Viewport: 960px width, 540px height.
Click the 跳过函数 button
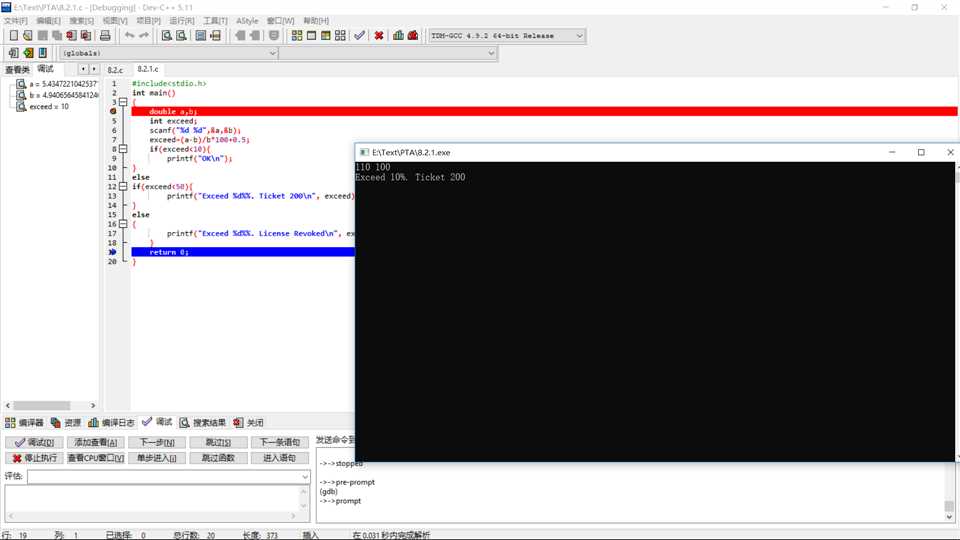(218, 458)
